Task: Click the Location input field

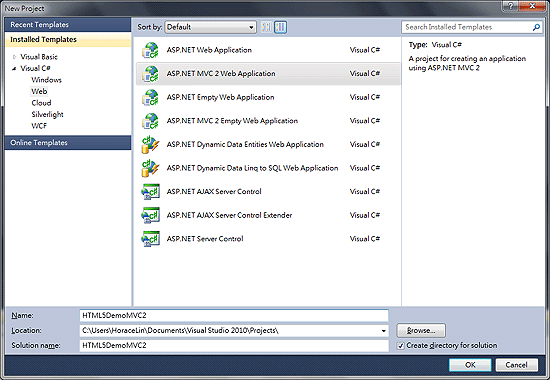Action: 234,331
